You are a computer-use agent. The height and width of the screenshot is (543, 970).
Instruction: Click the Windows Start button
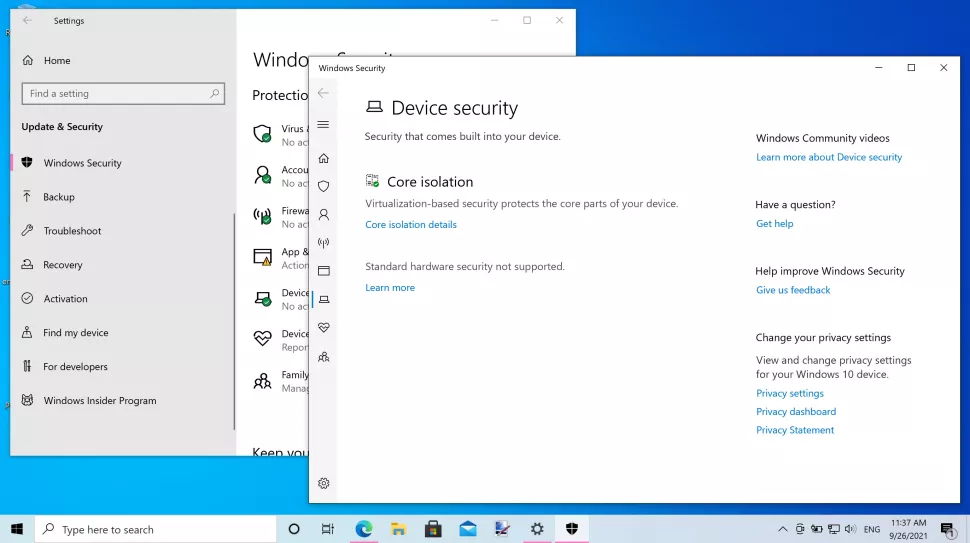click(x=17, y=529)
